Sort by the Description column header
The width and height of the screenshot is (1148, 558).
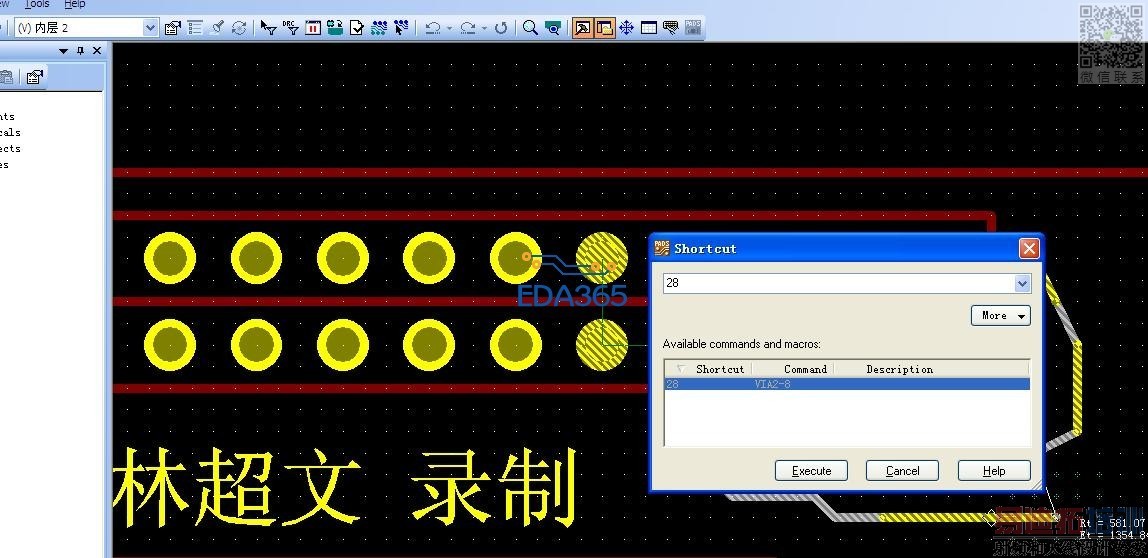click(x=931, y=369)
